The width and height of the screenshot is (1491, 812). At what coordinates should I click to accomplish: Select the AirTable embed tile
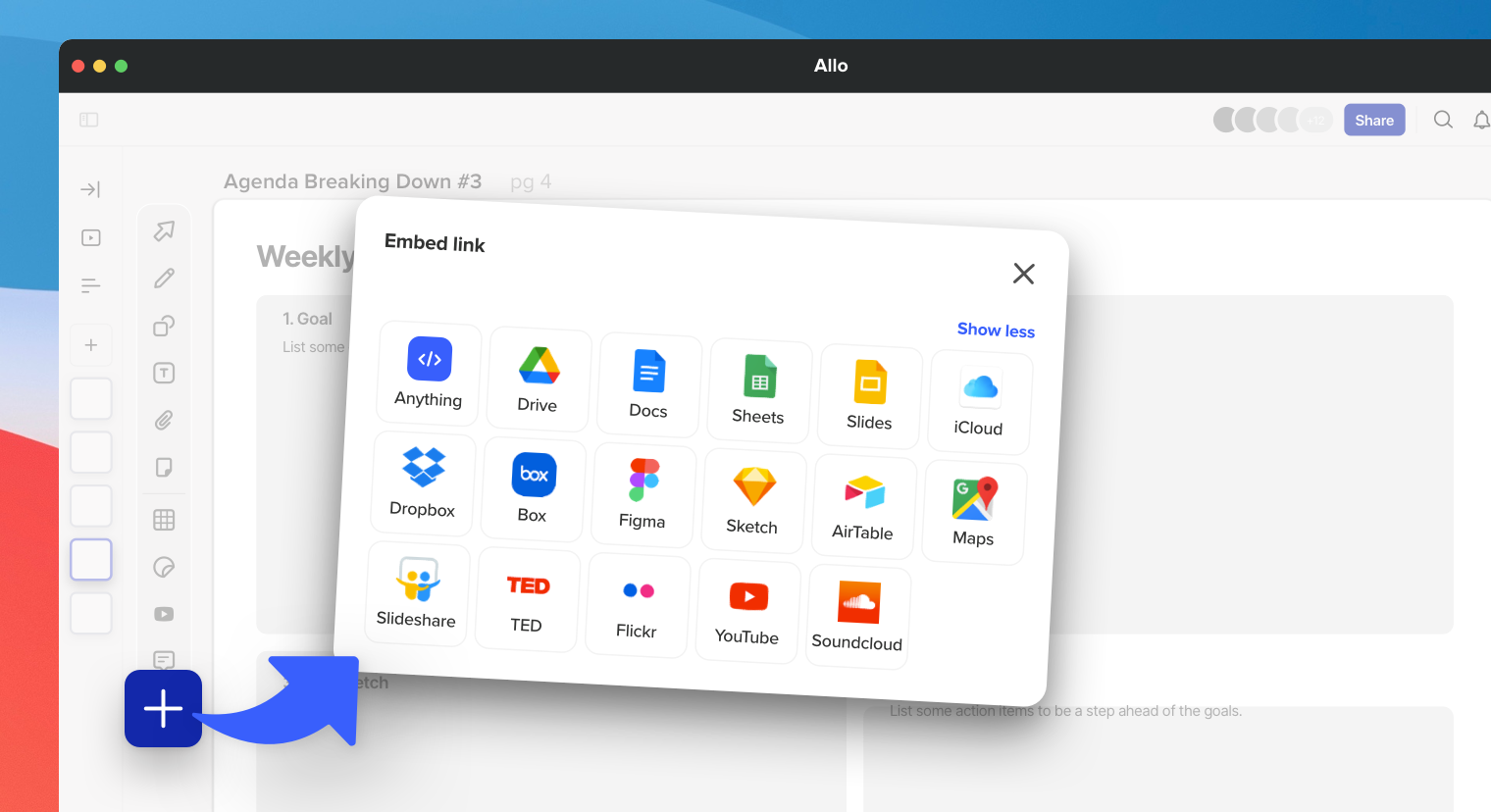pos(864,506)
